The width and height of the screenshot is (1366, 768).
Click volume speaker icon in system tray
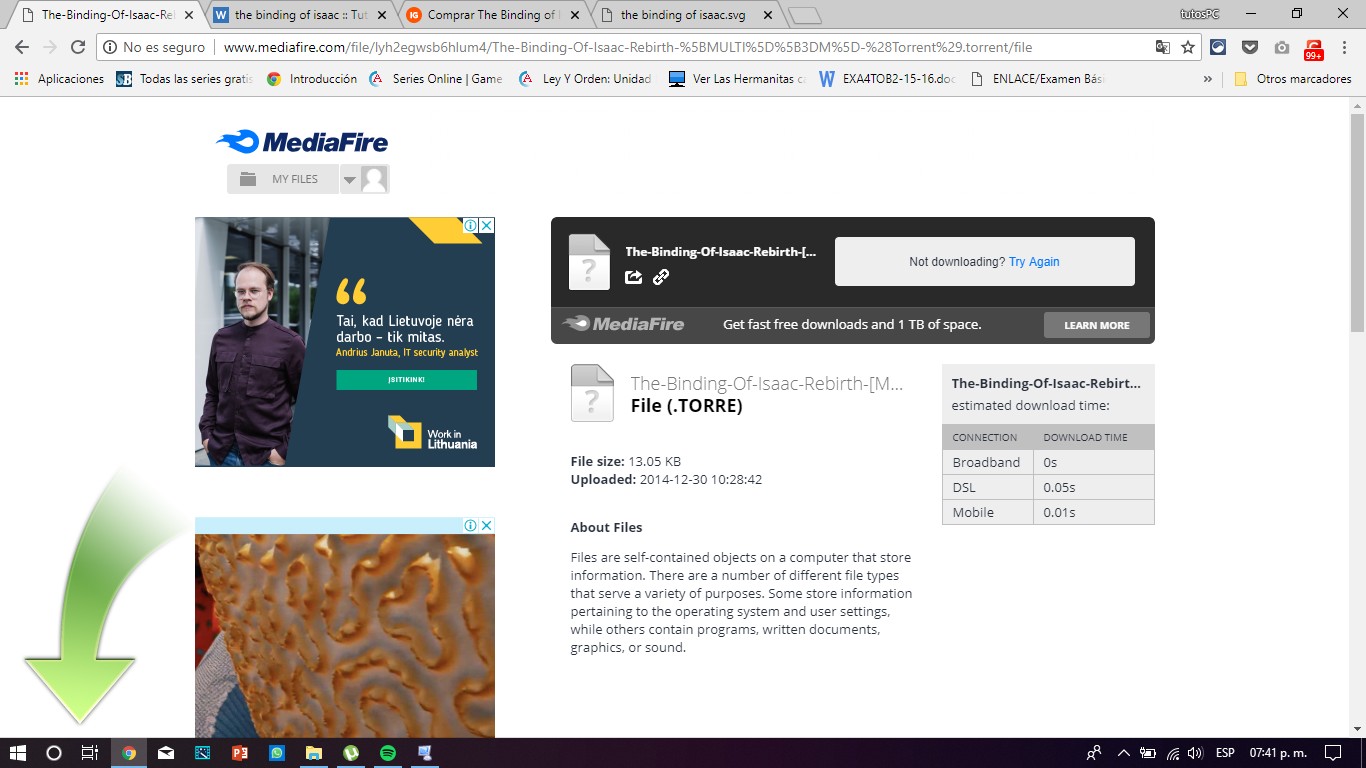1195,753
